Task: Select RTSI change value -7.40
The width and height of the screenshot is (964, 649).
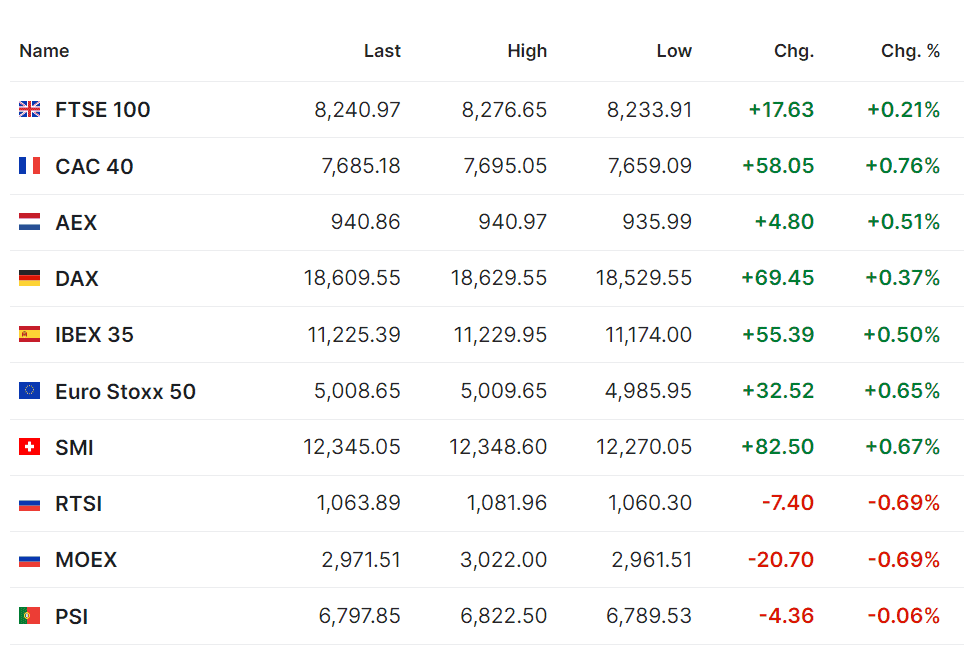Action: tap(788, 503)
